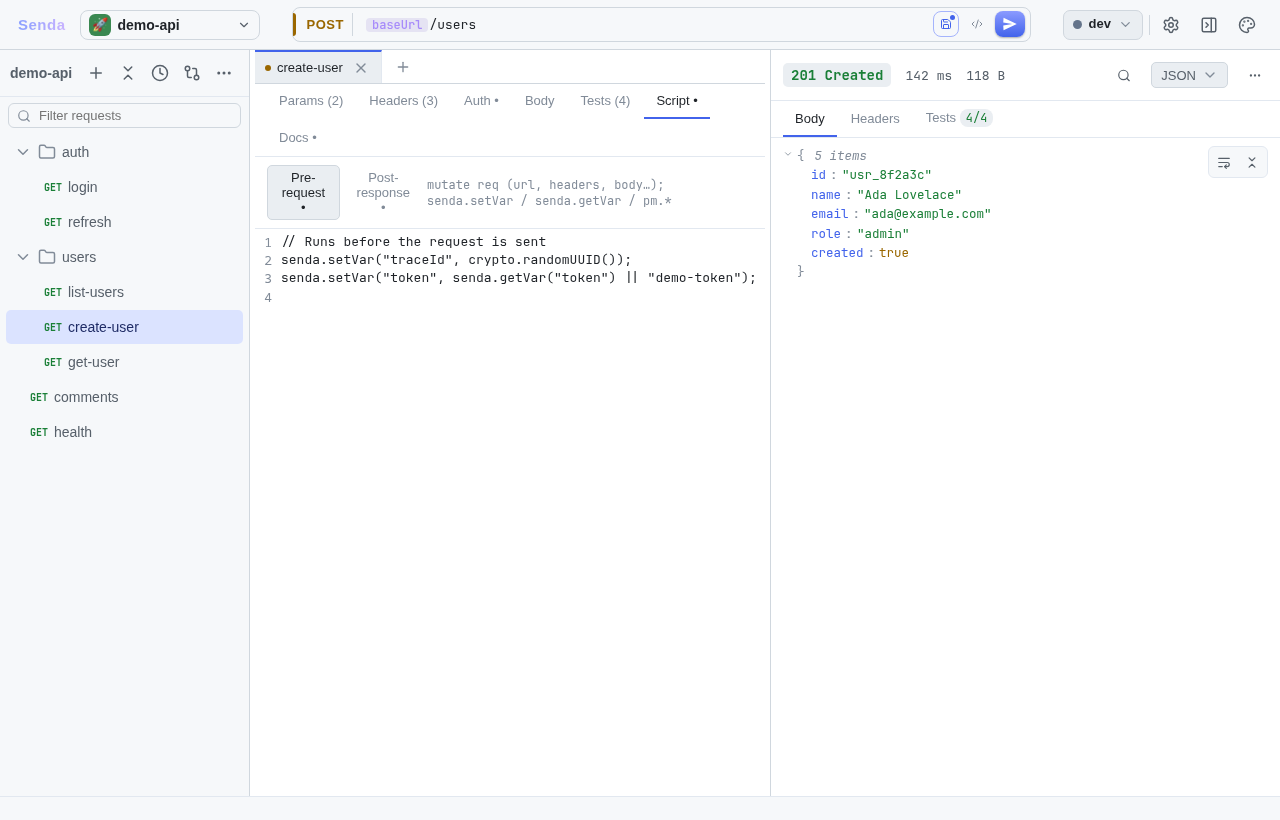Open the list-users request
Image resolution: width=1280 pixels, height=820 pixels.
[124, 292]
